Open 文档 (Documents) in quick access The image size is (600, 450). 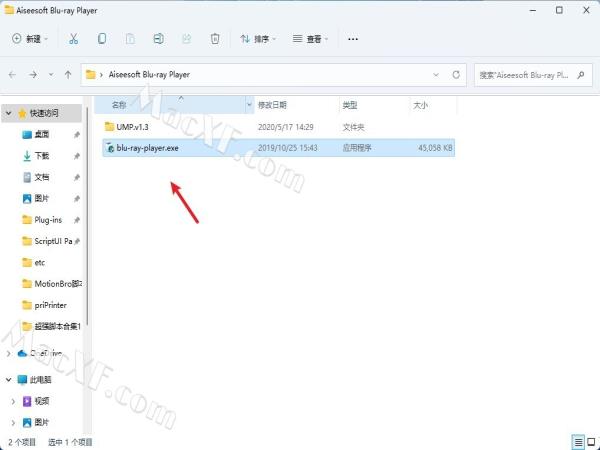[42, 177]
